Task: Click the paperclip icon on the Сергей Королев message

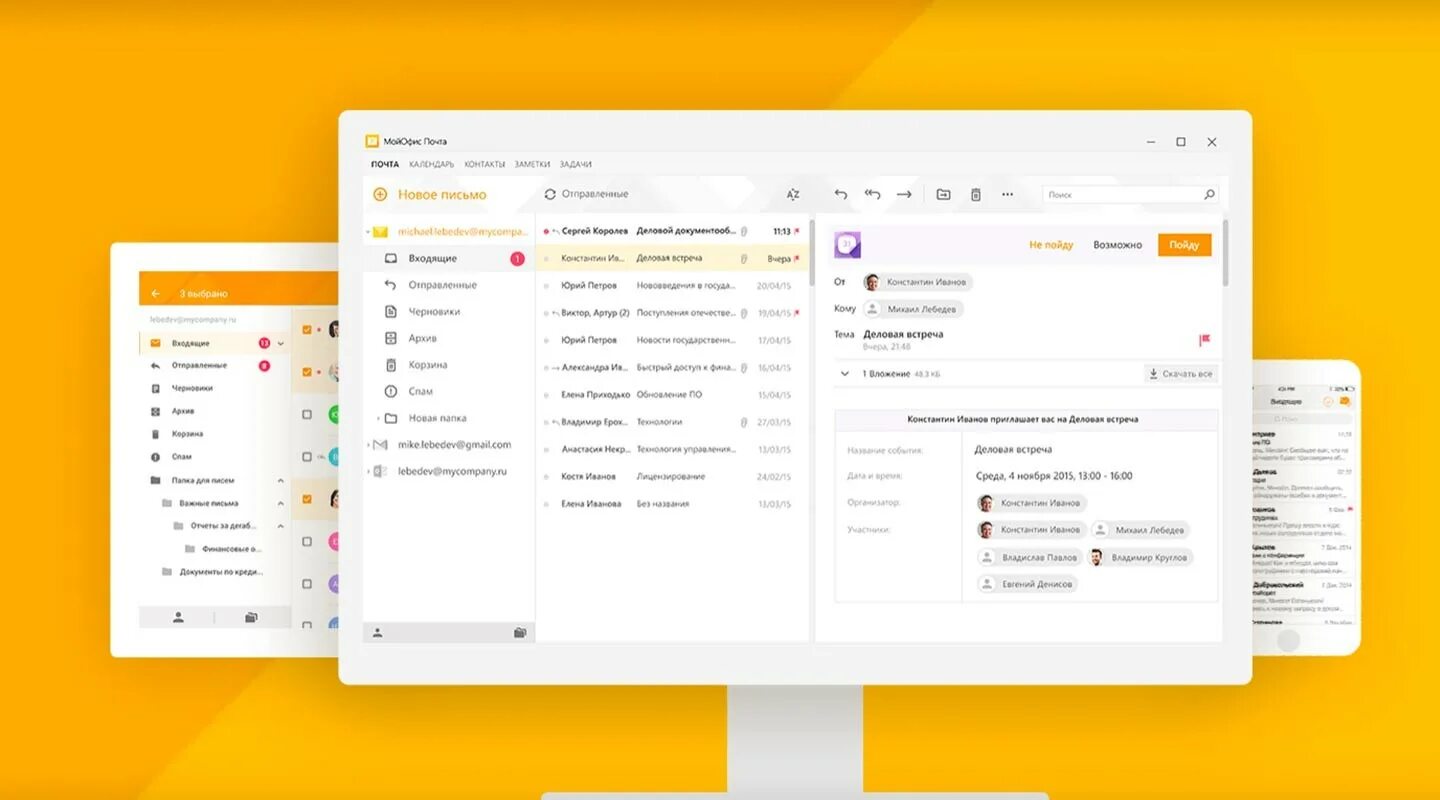Action: click(743, 231)
